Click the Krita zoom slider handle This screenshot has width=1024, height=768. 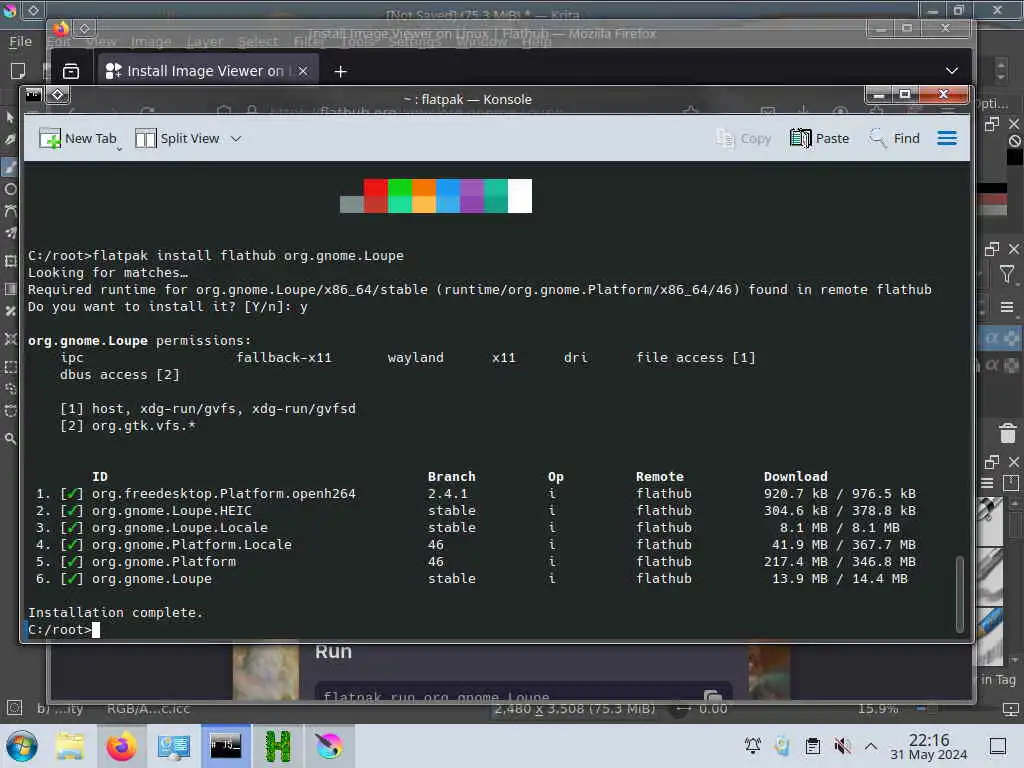pyautogui.click(x=921, y=709)
